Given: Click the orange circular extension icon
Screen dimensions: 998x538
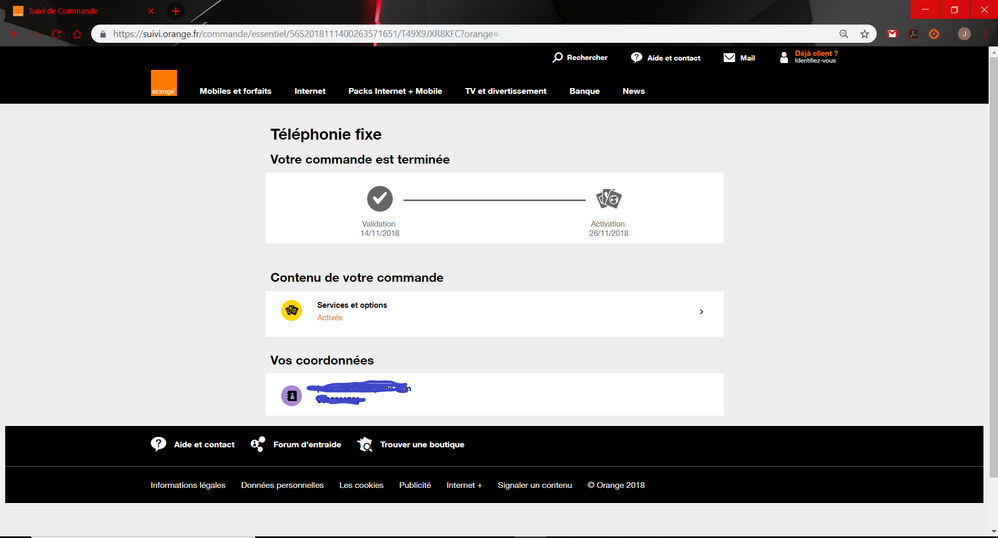Looking at the screenshot, I should [x=934, y=34].
